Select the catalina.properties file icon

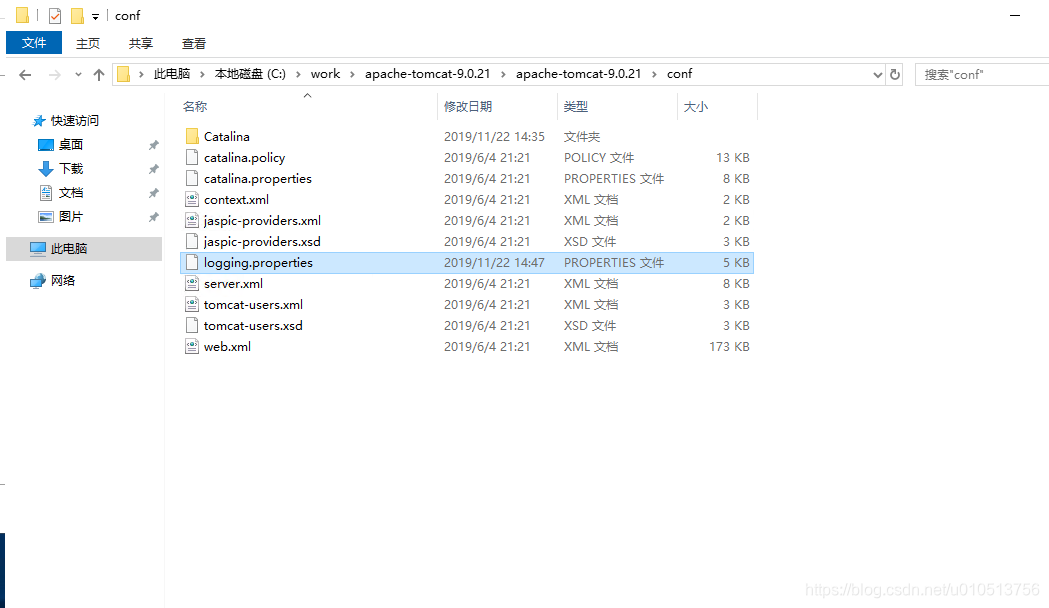pos(192,179)
